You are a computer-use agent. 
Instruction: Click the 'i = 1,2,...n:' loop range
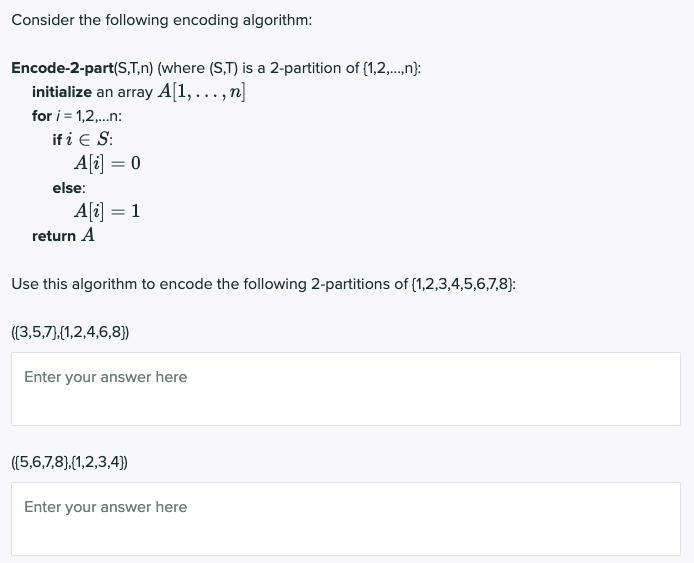pyautogui.click(x=89, y=116)
